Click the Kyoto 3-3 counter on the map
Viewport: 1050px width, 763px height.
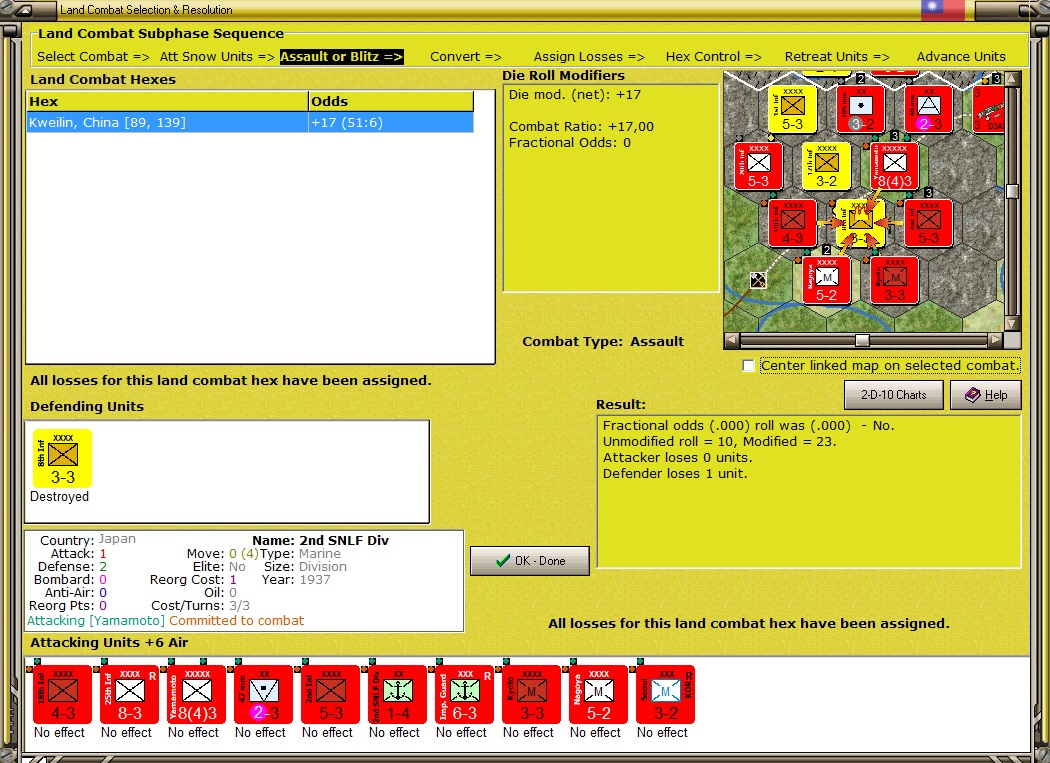pyautogui.click(x=895, y=280)
